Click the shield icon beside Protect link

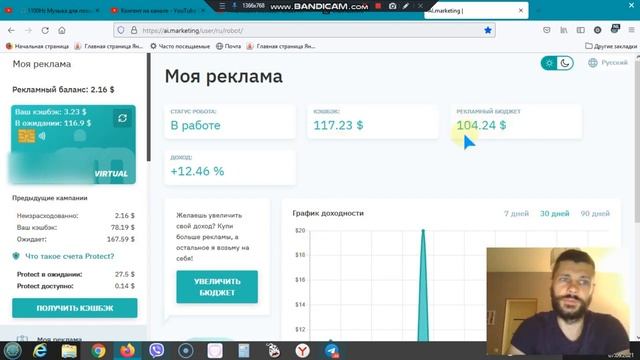[x=16, y=256]
